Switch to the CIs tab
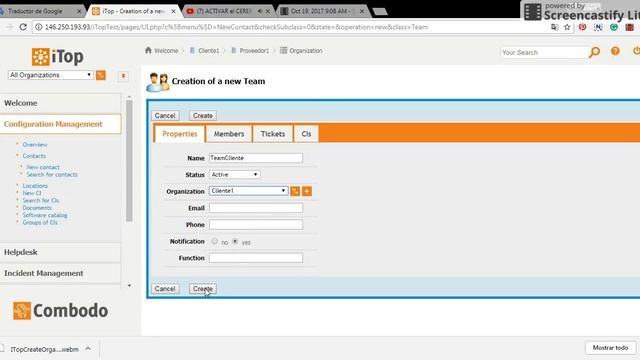The height and width of the screenshot is (360, 640). click(x=306, y=134)
